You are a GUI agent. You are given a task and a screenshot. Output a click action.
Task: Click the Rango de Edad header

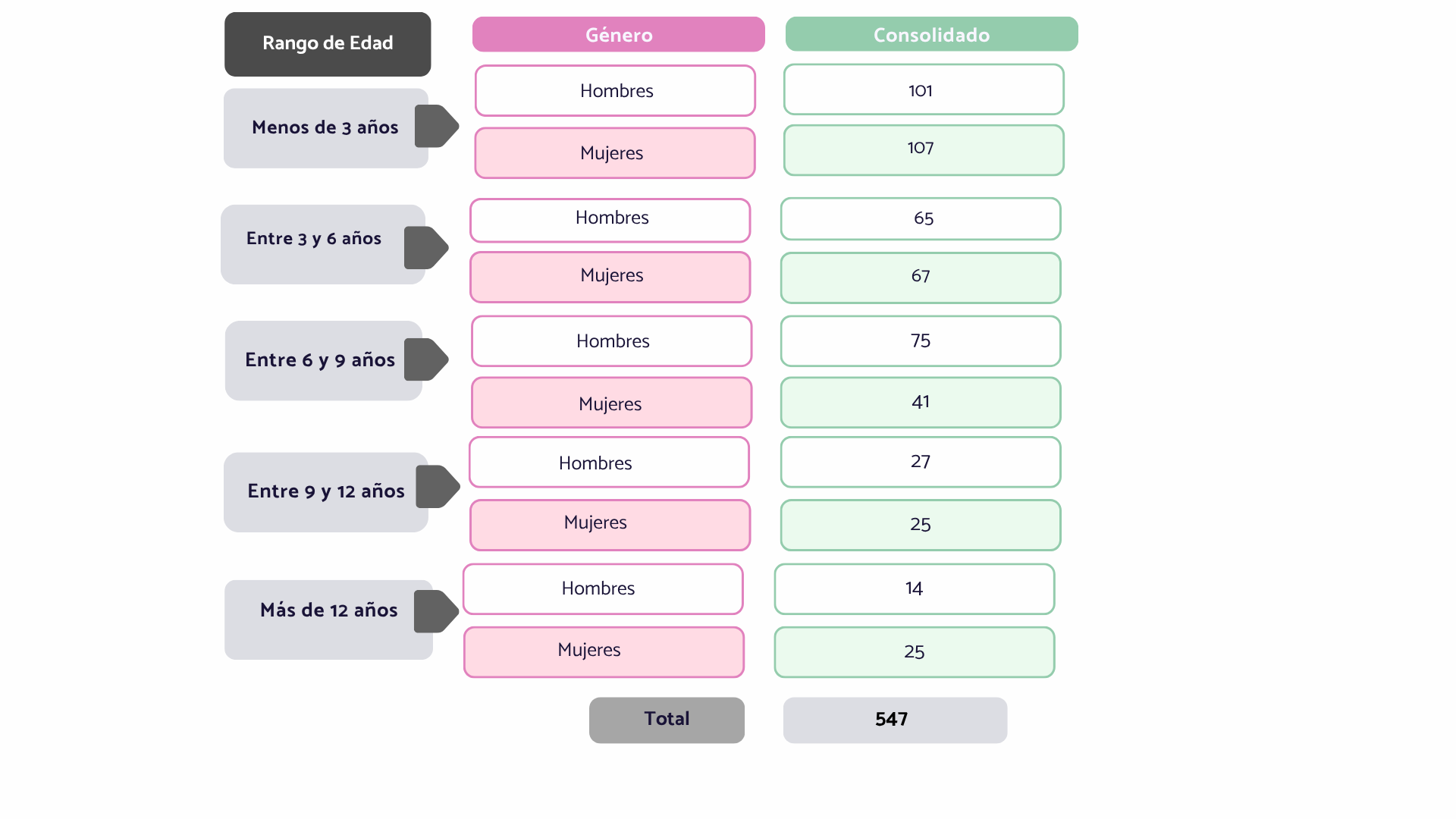[328, 44]
